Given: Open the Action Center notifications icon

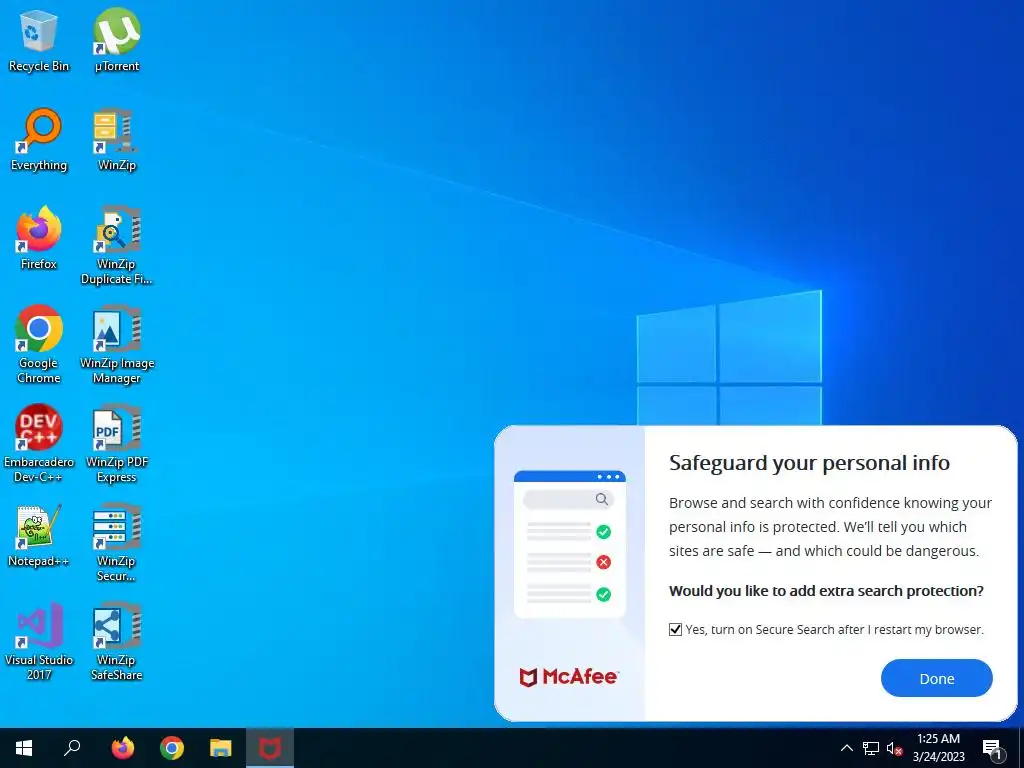Looking at the screenshot, I should point(993,748).
